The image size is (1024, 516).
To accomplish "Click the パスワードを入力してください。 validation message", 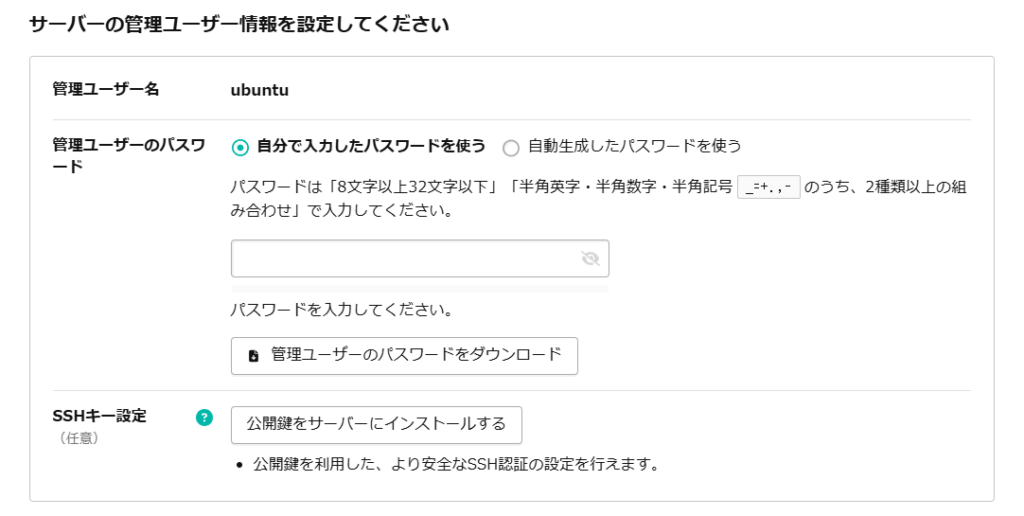I will click(342, 310).
